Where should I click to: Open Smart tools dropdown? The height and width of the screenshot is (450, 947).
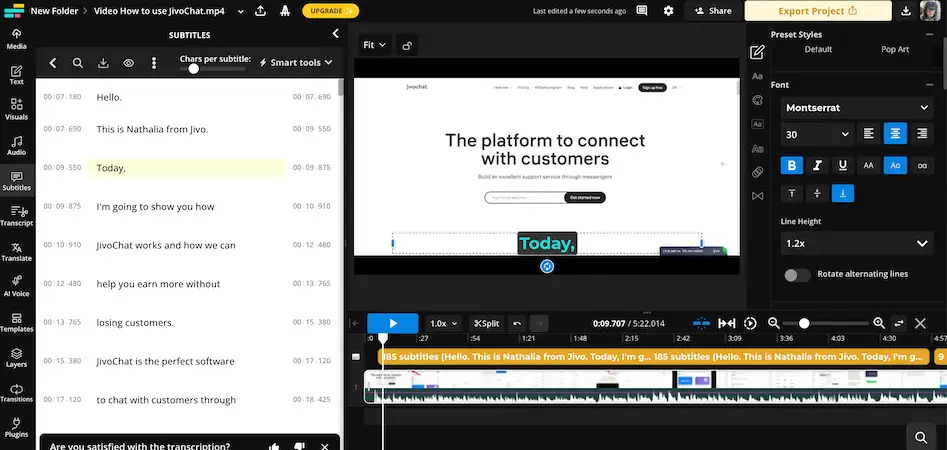(x=296, y=62)
